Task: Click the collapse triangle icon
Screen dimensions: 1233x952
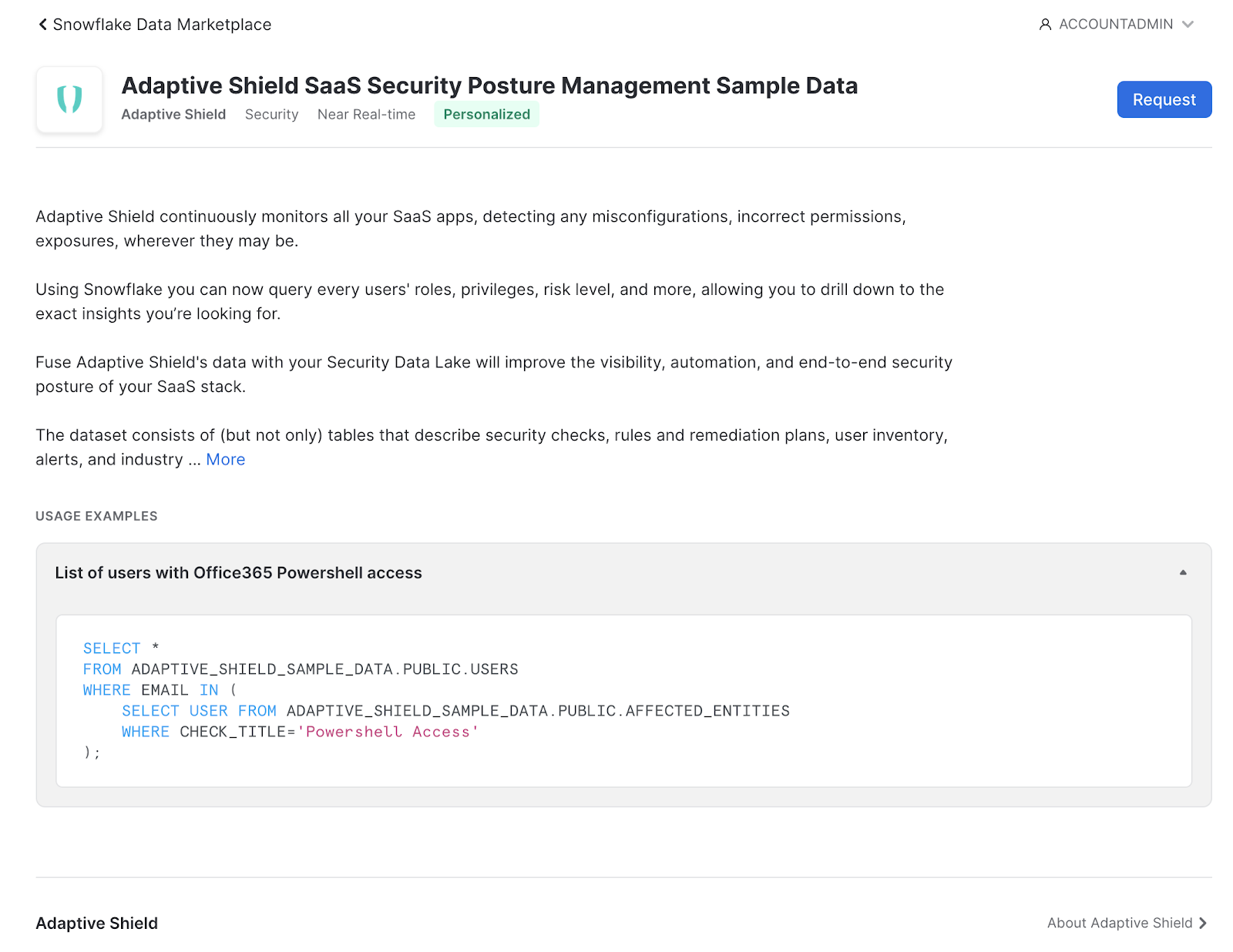Action: click(1183, 573)
